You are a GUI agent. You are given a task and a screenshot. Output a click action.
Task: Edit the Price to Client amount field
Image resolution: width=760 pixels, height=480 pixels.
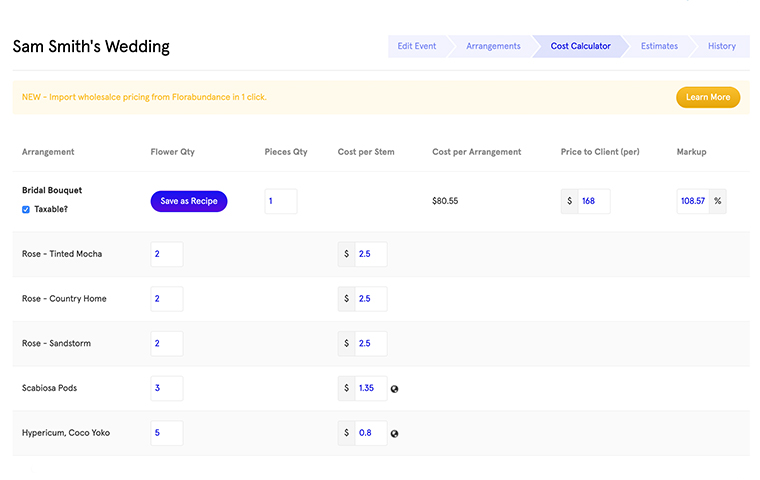[x=594, y=201]
